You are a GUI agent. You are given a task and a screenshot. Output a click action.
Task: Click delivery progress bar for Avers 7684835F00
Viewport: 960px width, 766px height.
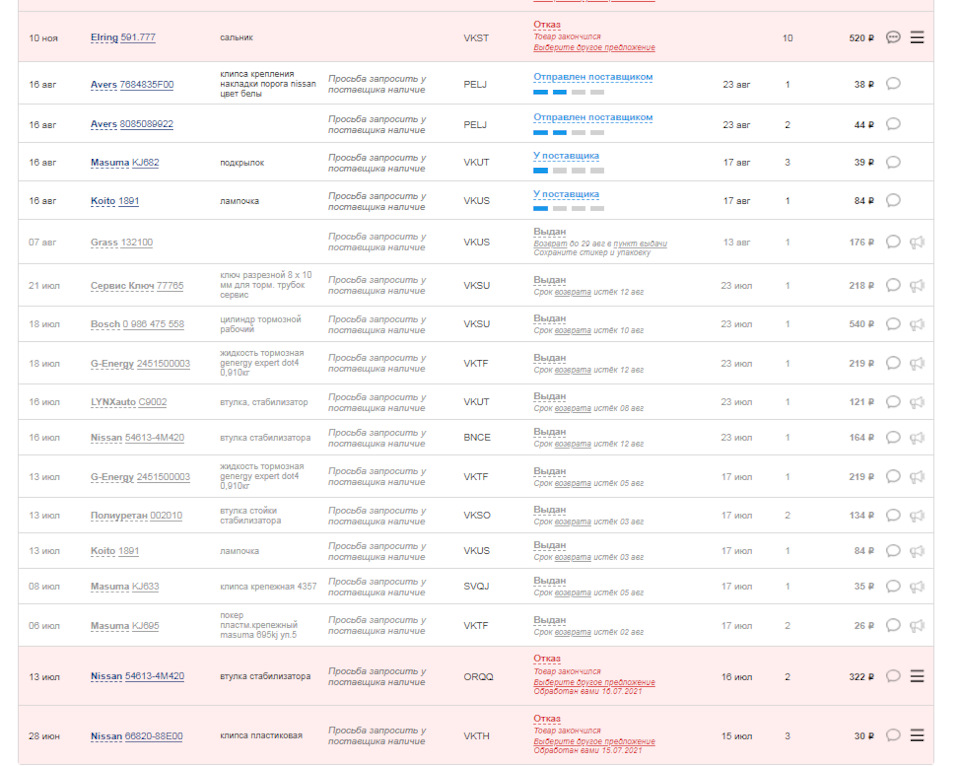tap(569, 92)
